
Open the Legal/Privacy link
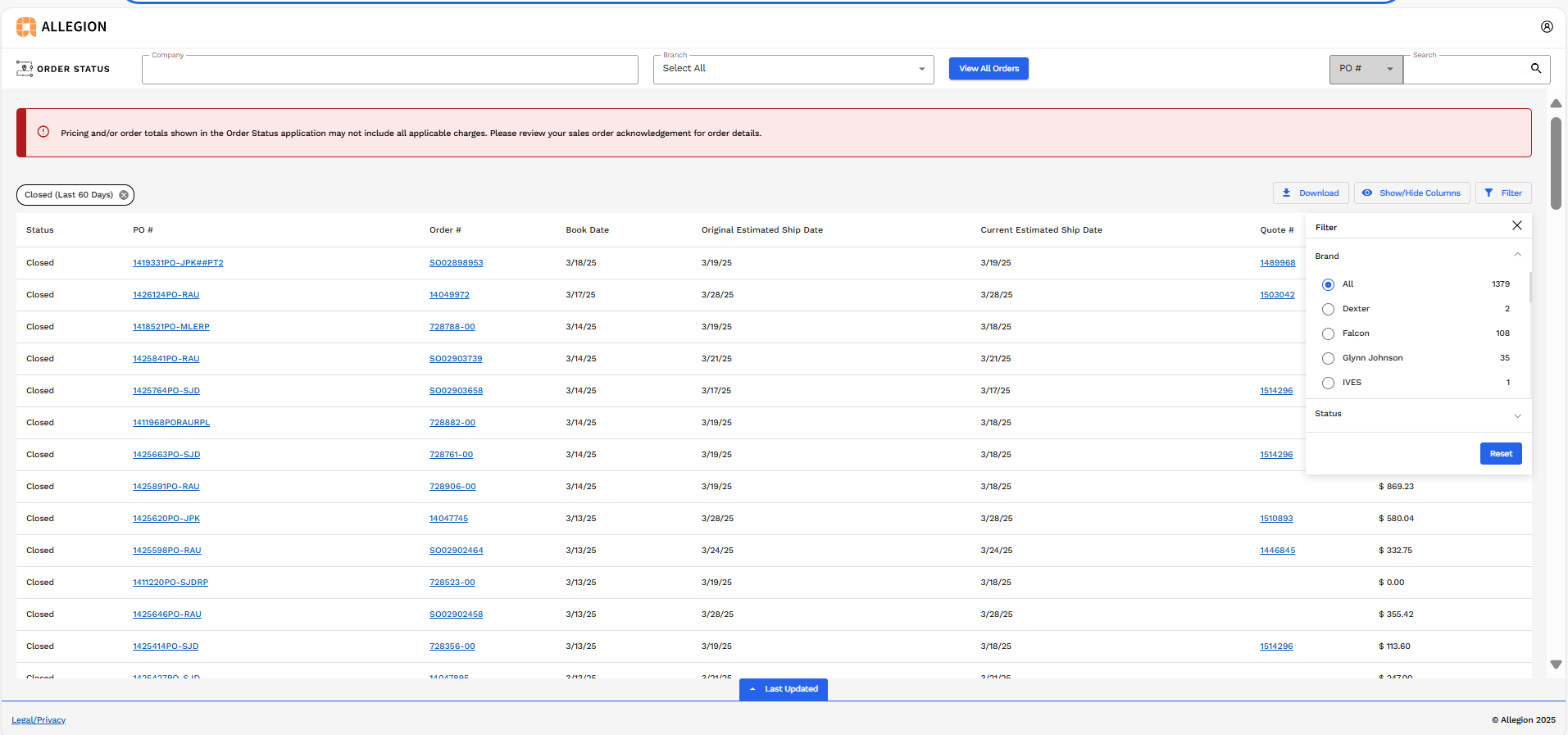[39, 720]
